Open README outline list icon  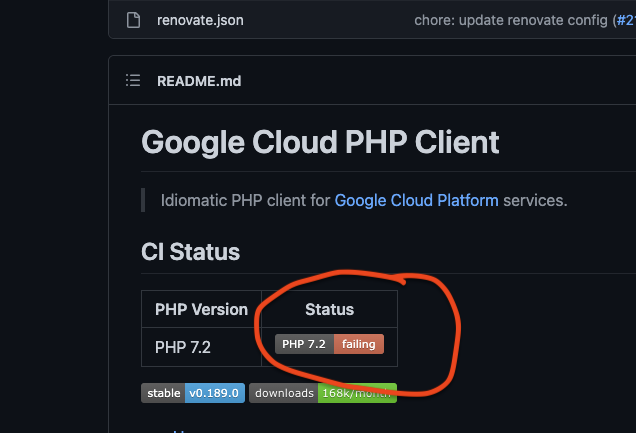[133, 80]
